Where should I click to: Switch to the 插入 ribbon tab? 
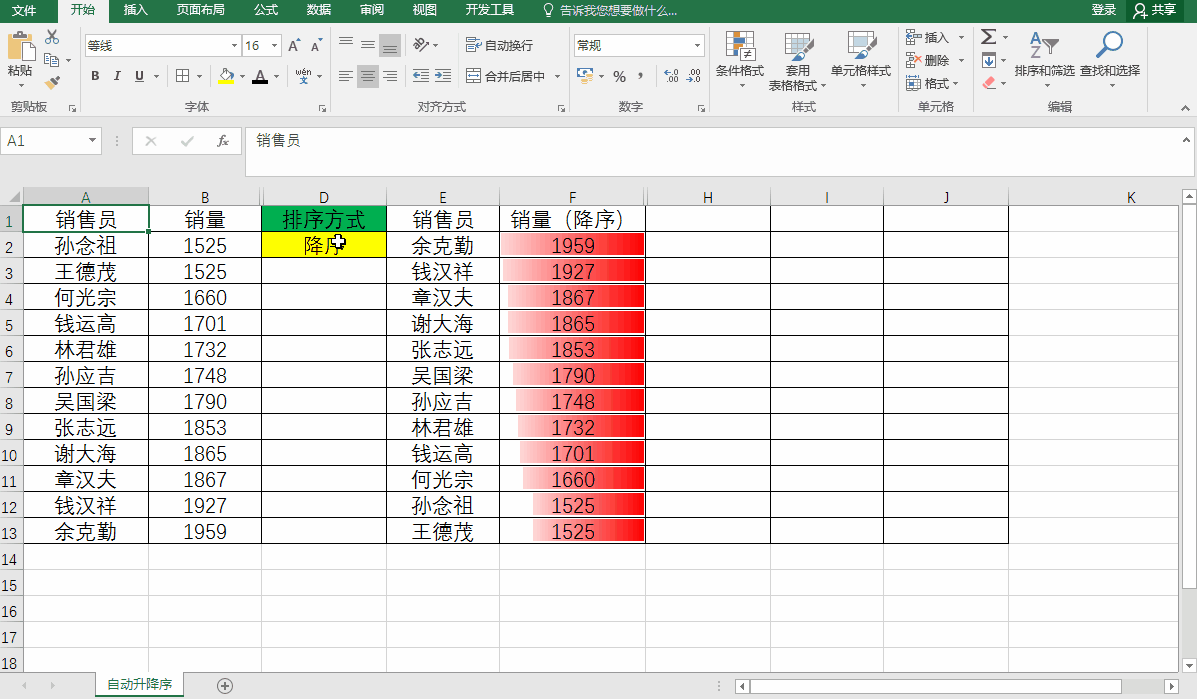click(135, 10)
